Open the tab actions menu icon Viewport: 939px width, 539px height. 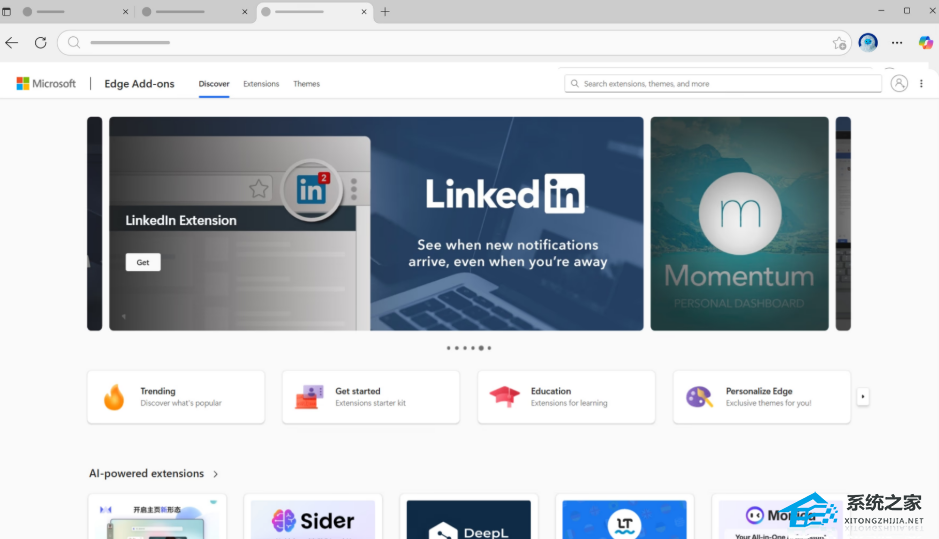tap(7, 11)
